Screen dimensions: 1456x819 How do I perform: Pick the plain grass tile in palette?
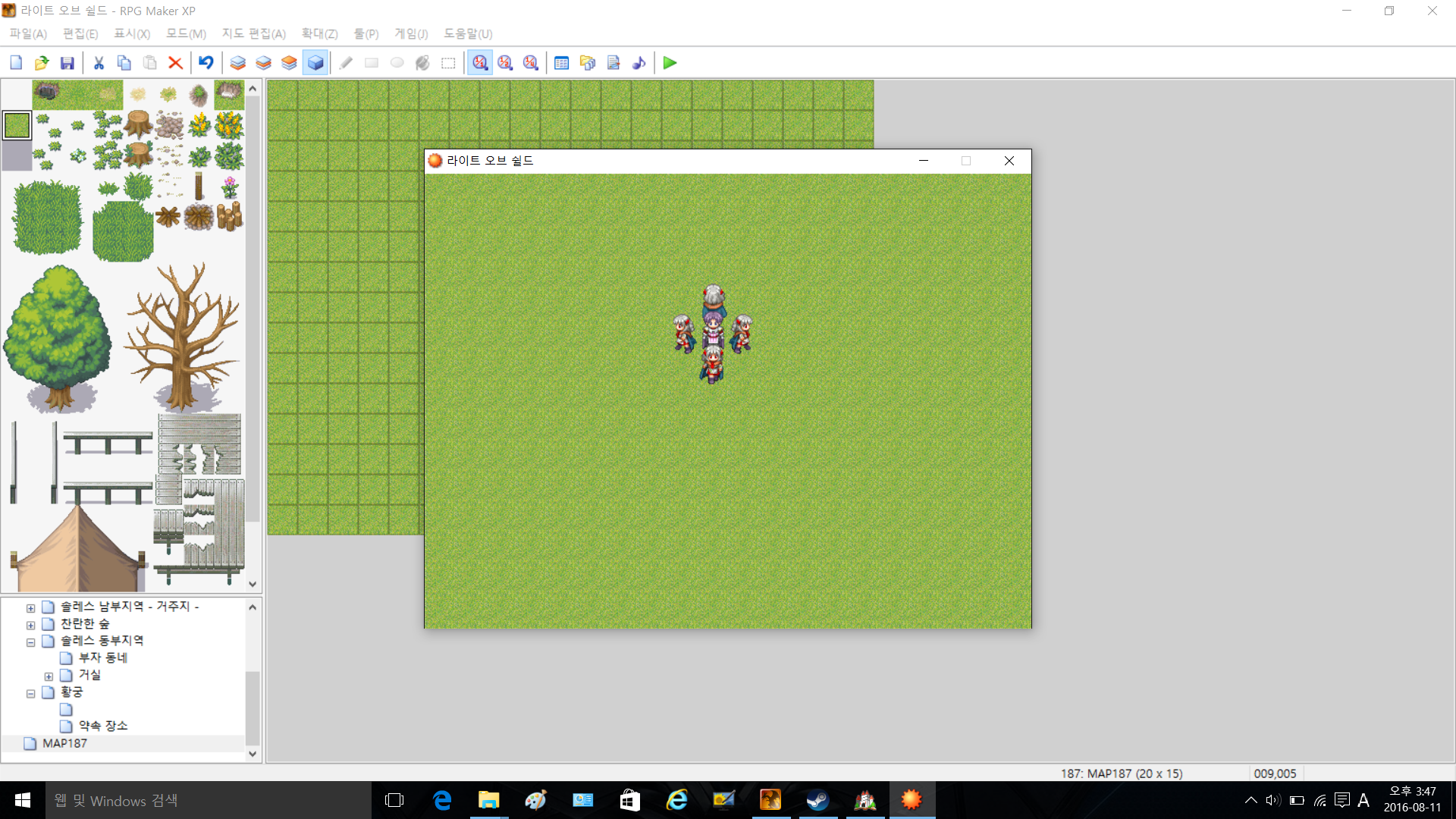[17, 125]
